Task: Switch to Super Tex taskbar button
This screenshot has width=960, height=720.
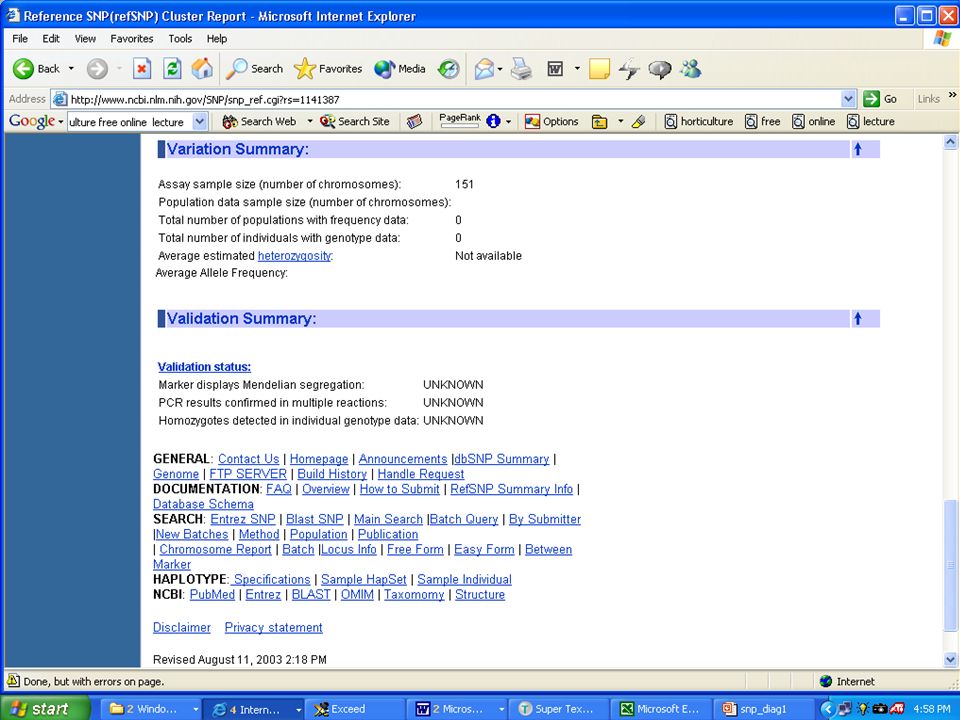Action: coord(559,709)
